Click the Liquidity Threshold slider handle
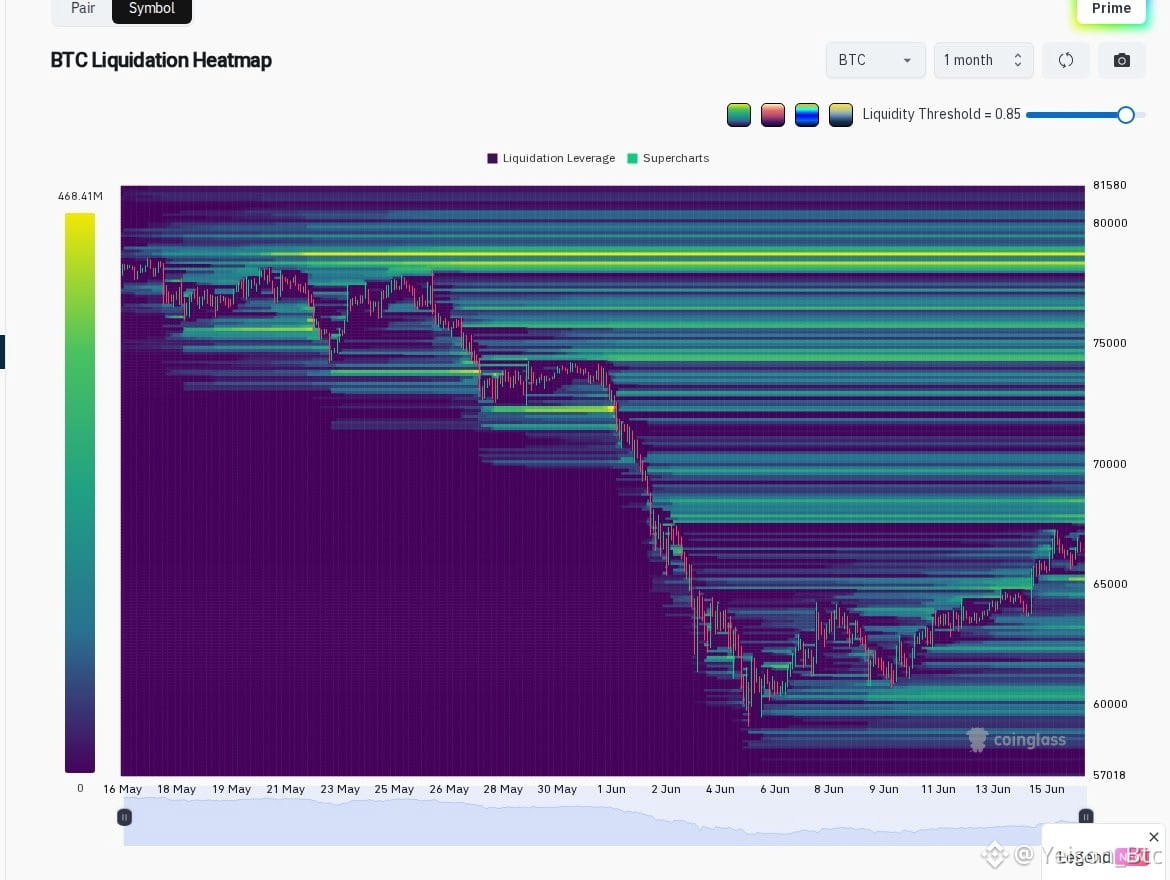 click(x=1126, y=114)
